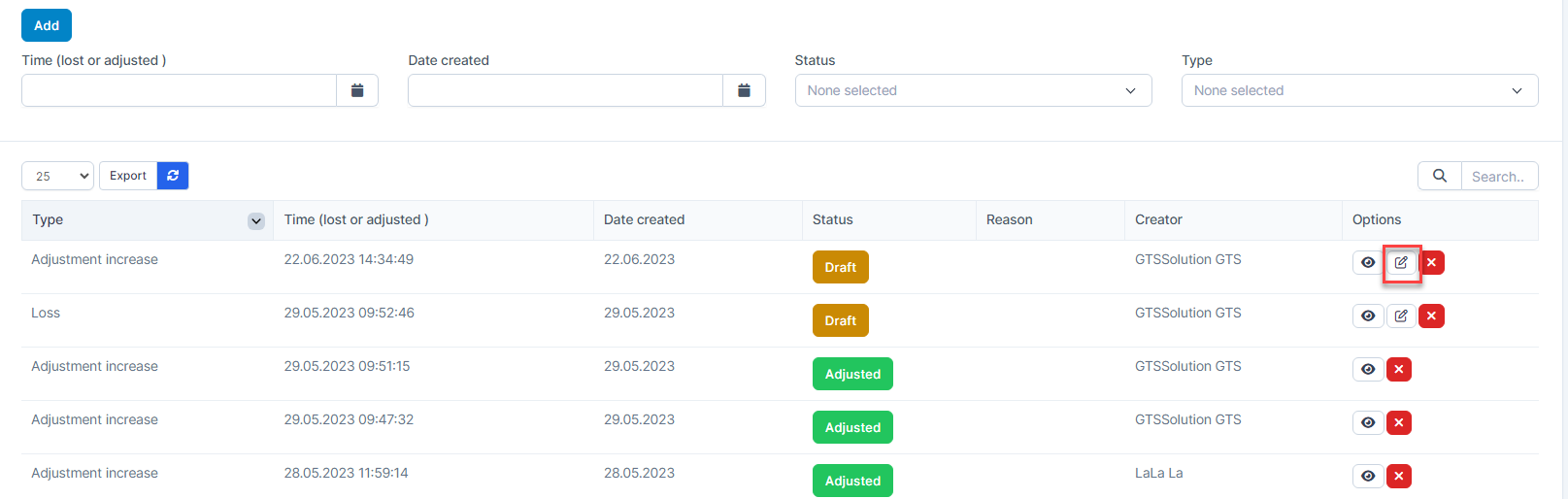Open calendar for Date created filter
Screen dimensions: 1568x499
click(x=744, y=90)
